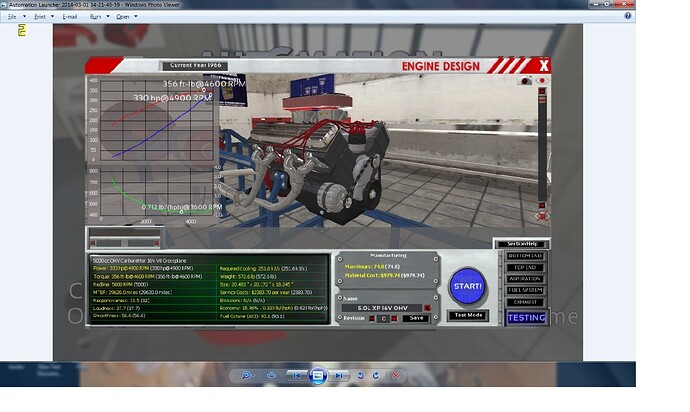The width and height of the screenshot is (690, 412).
Task: Select the BOTTOM END section tab
Action: [x=526, y=256]
